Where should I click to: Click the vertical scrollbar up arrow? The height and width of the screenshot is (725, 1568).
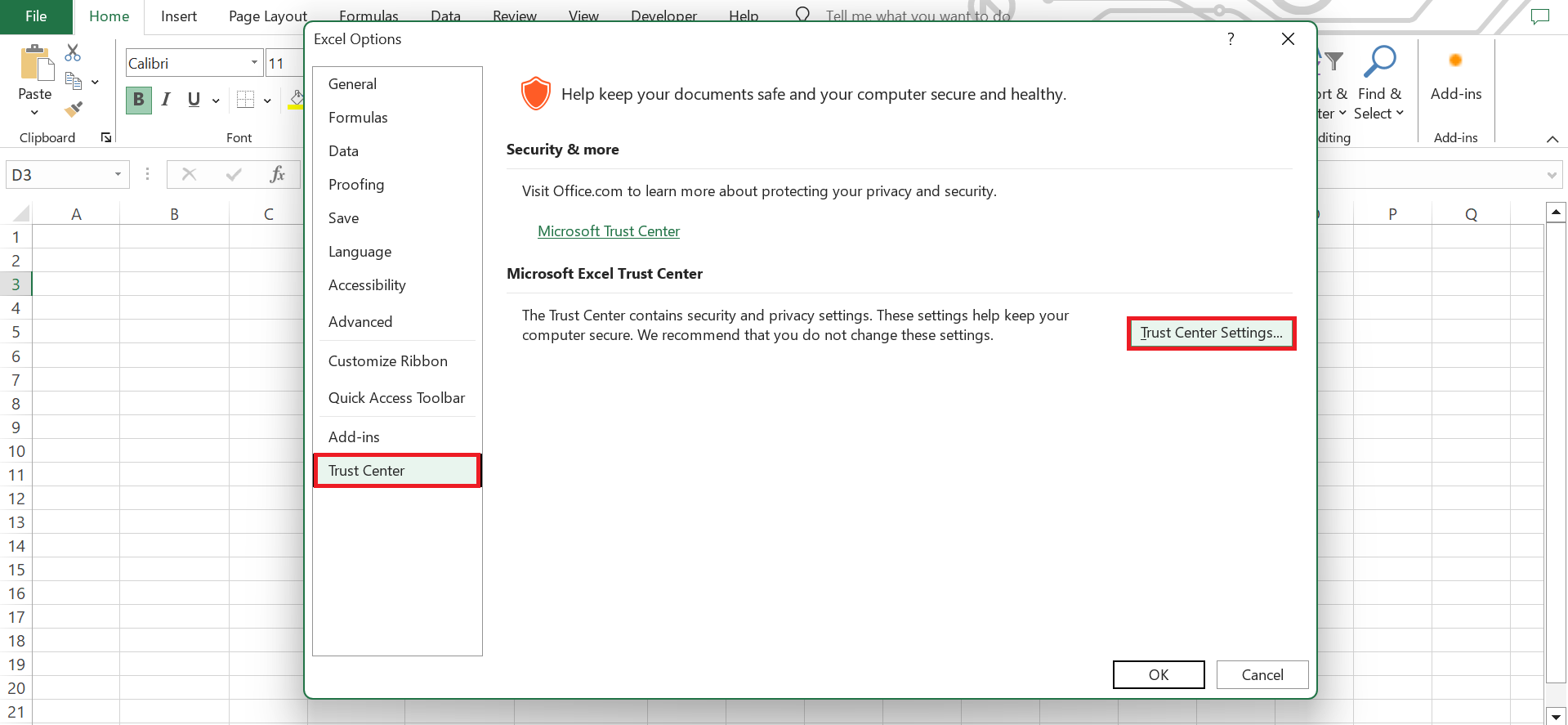(1556, 213)
